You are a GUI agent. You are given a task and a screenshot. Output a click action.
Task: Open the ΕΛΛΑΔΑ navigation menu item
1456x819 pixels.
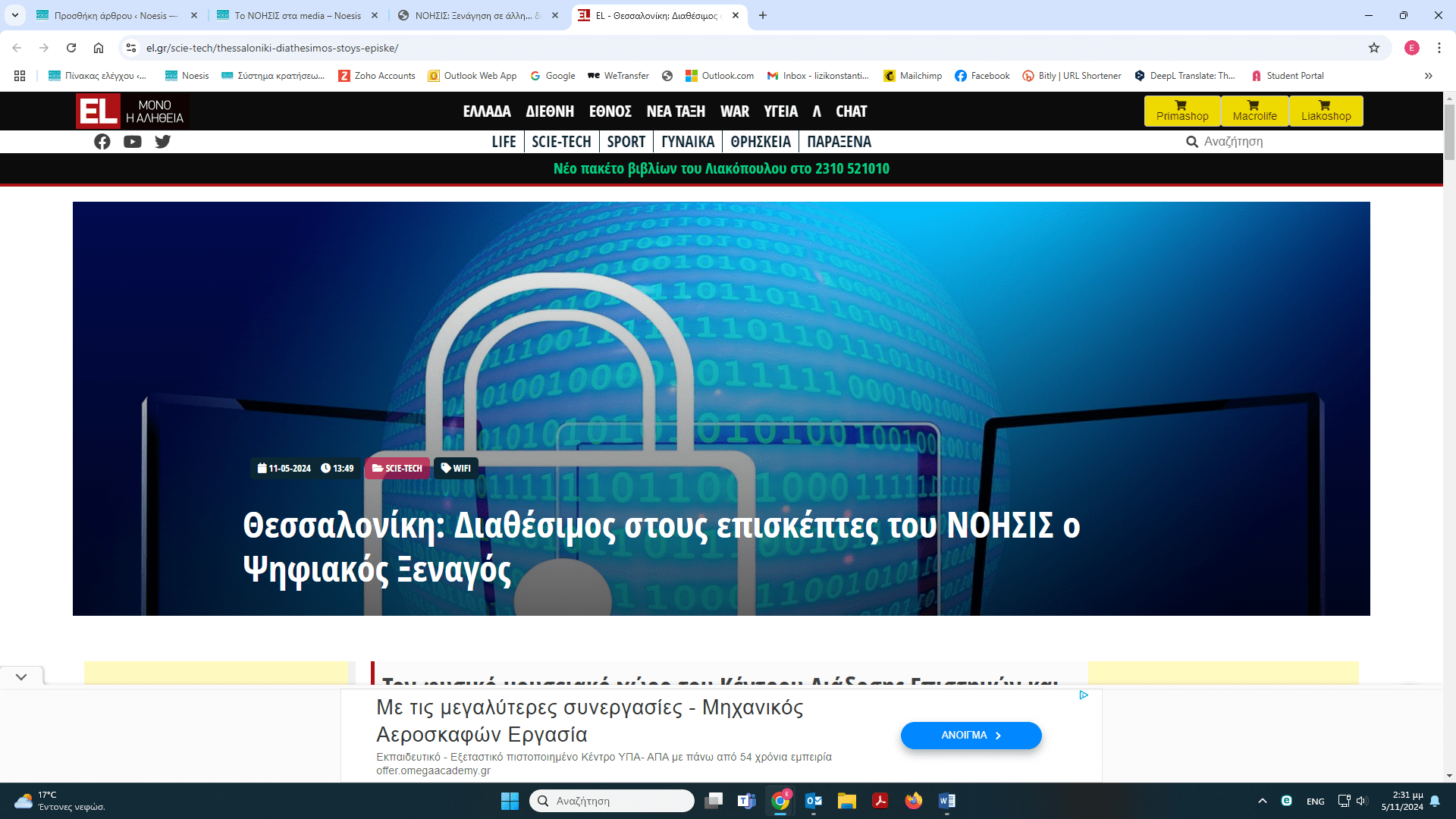coord(487,111)
